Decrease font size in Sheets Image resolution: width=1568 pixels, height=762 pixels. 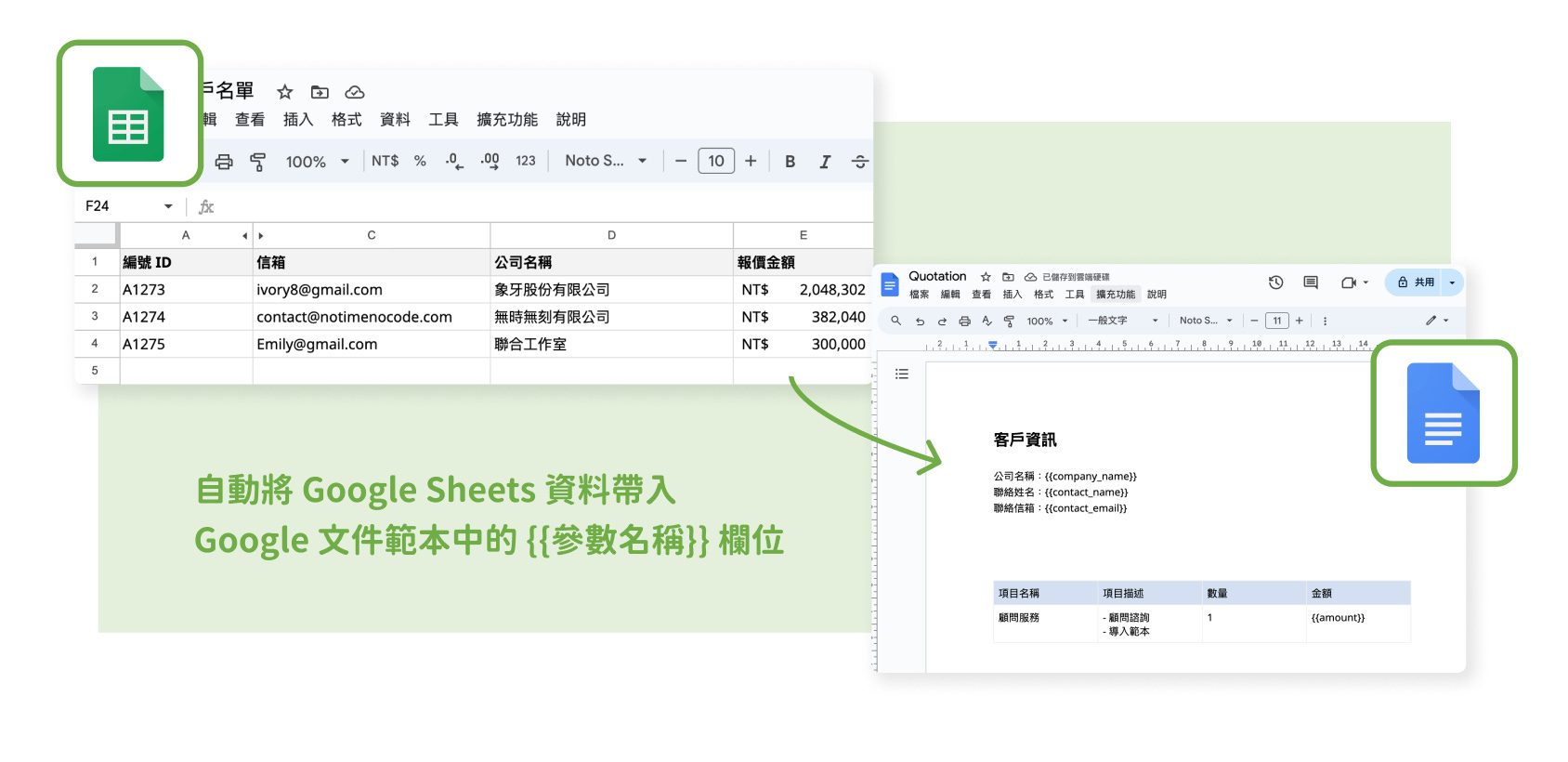coord(681,161)
